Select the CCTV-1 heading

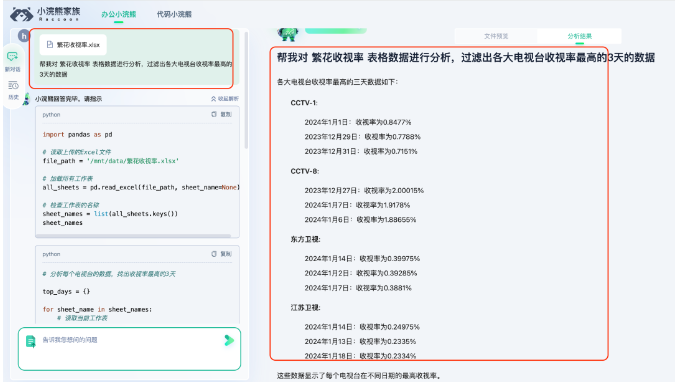[x=304, y=103]
